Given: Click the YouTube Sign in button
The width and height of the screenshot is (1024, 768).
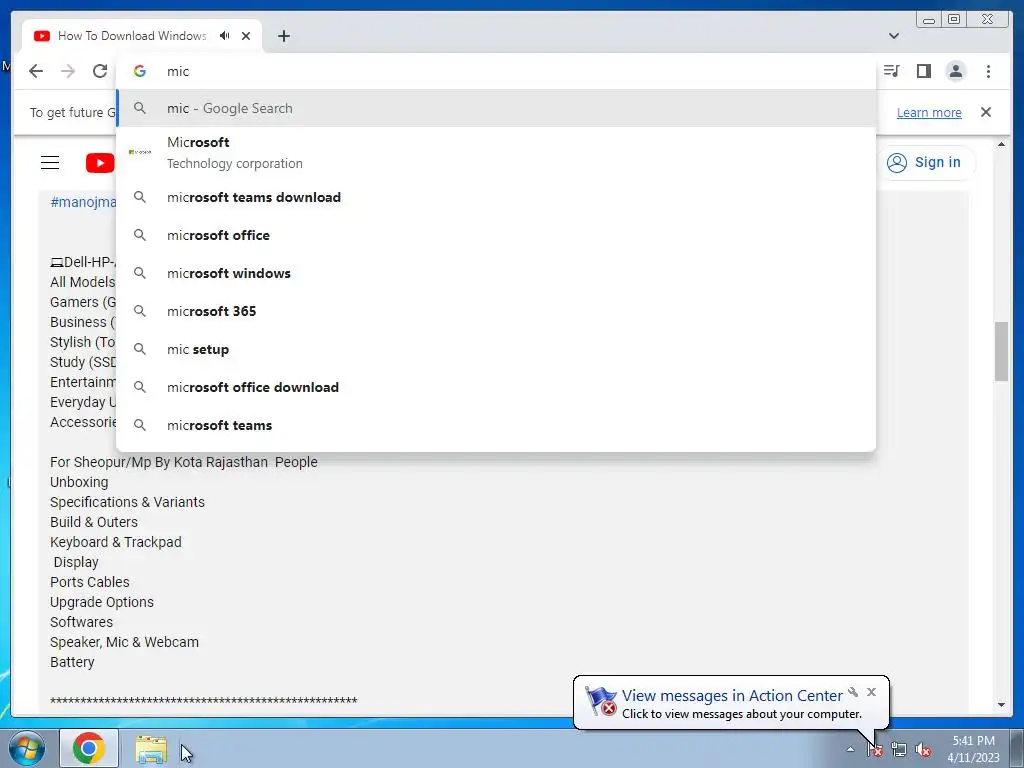Looking at the screenshot, I should (924, 163).
